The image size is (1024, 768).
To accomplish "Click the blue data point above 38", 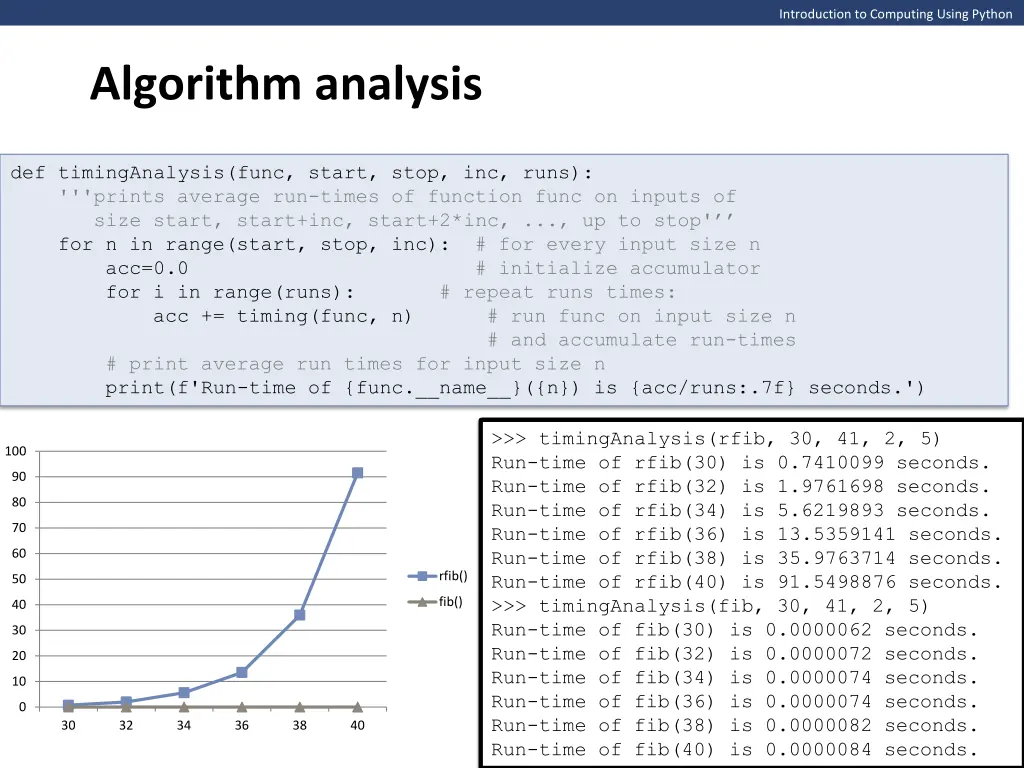I will (299, 614).
